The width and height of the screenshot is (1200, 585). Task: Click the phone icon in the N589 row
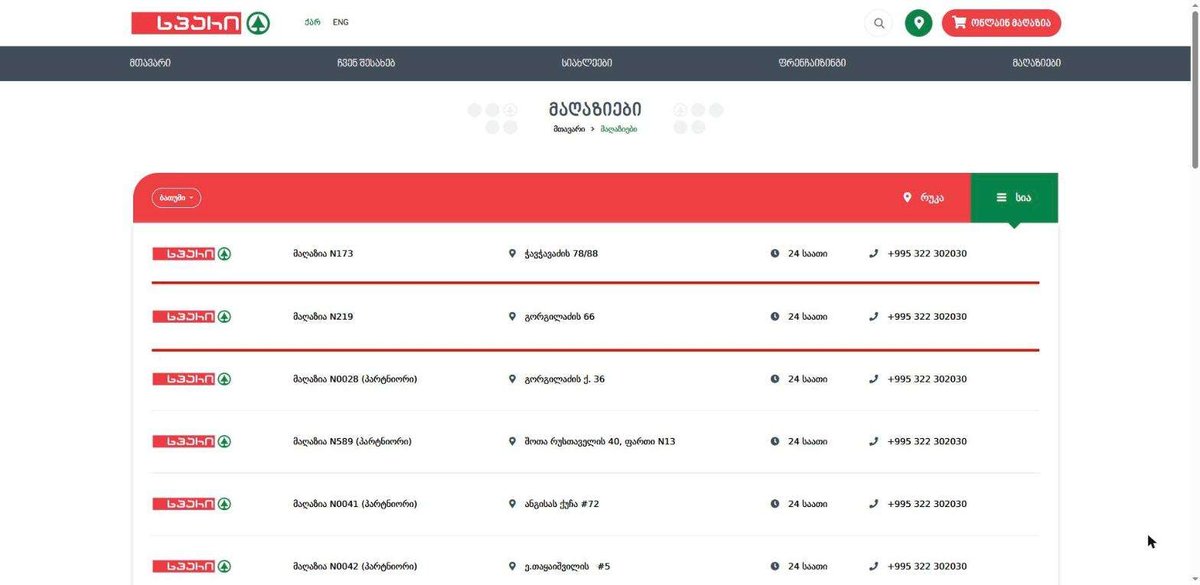point(874,441)
